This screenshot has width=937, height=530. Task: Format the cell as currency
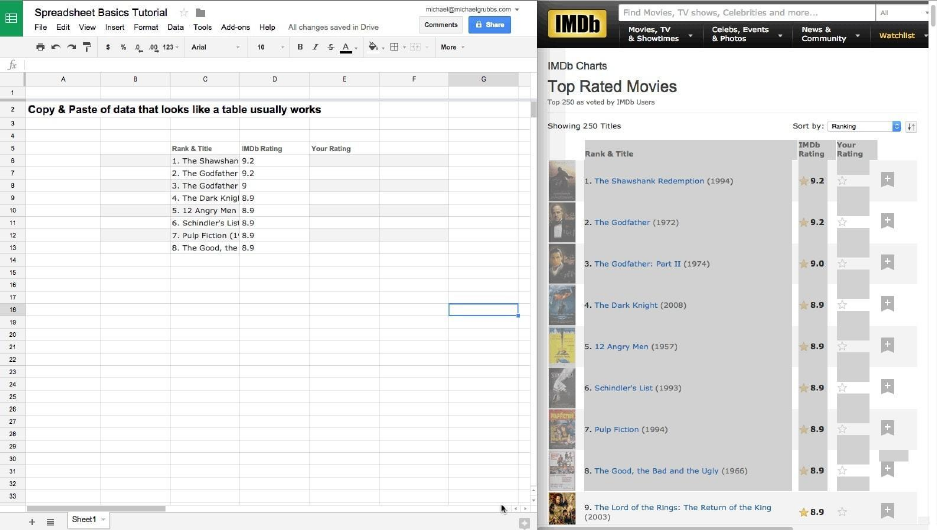(x=108, y=47)
